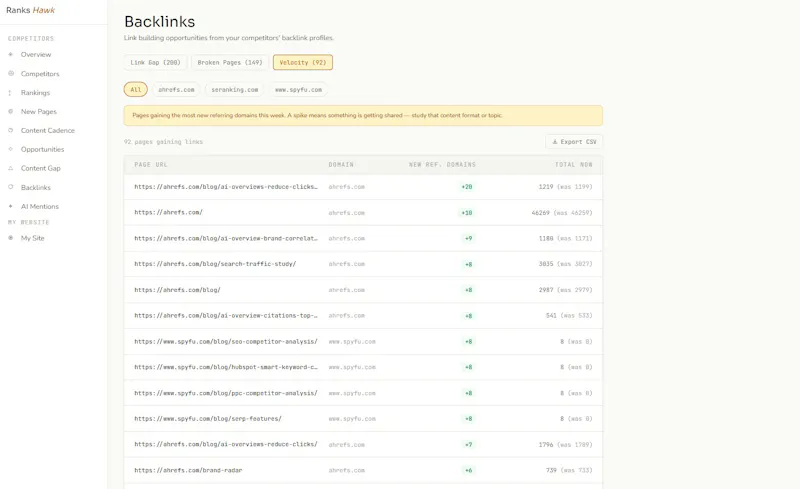Click total 2987 (was 2979)

pos(565,290)
